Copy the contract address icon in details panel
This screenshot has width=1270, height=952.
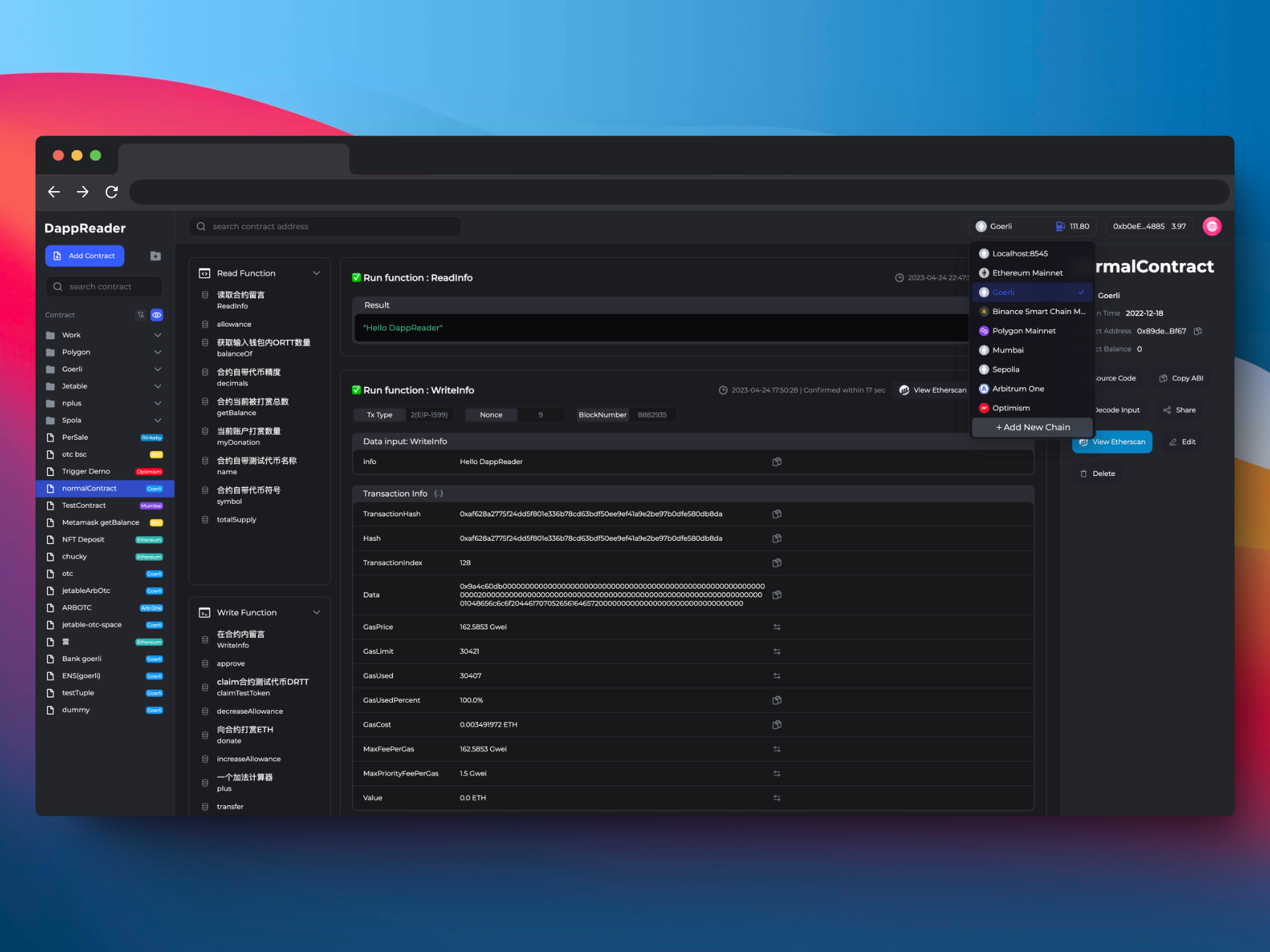(1197, 331)
